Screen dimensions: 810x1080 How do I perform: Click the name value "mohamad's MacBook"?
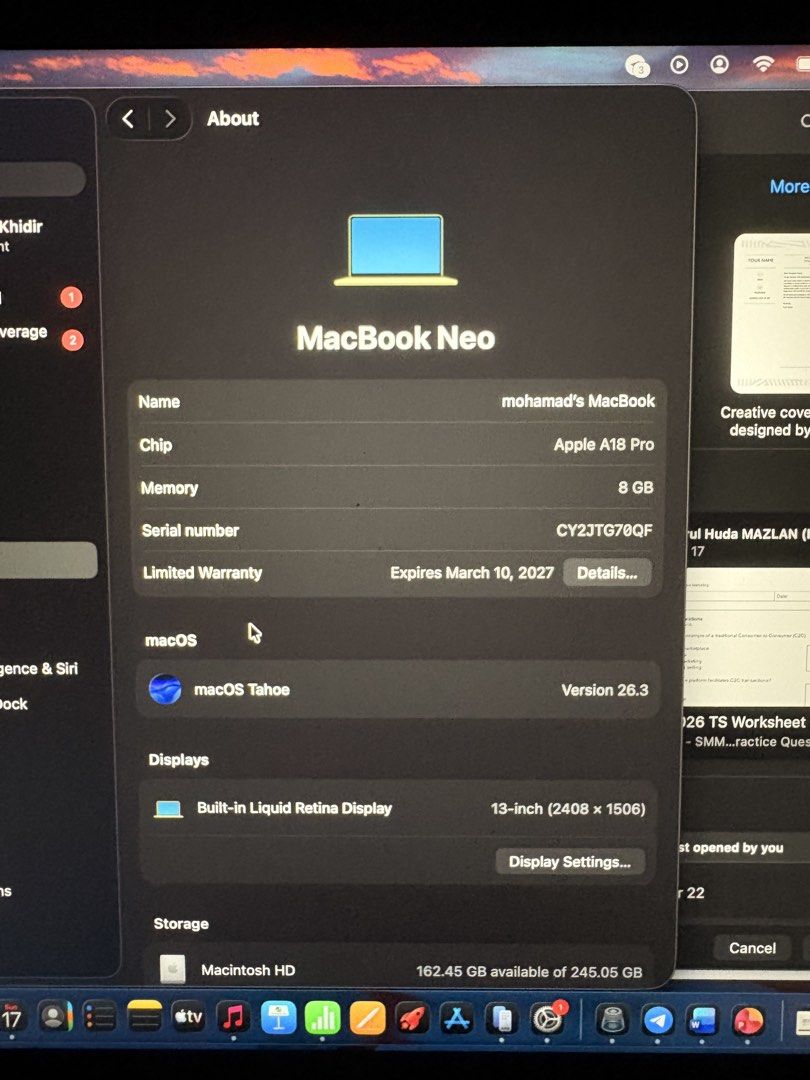coord(578,401)
